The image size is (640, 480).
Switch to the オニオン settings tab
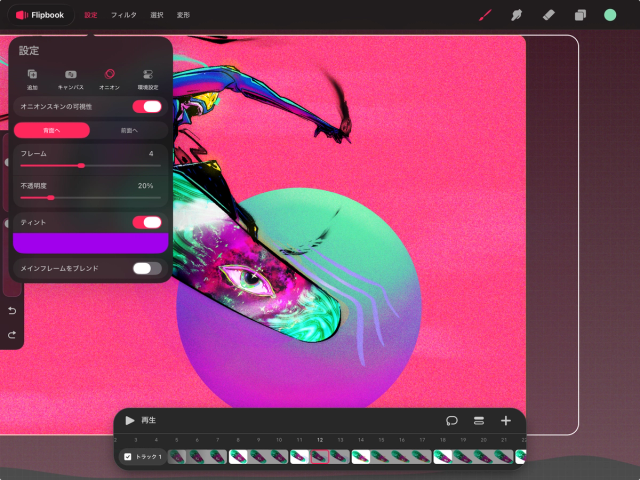pos(109,80)
